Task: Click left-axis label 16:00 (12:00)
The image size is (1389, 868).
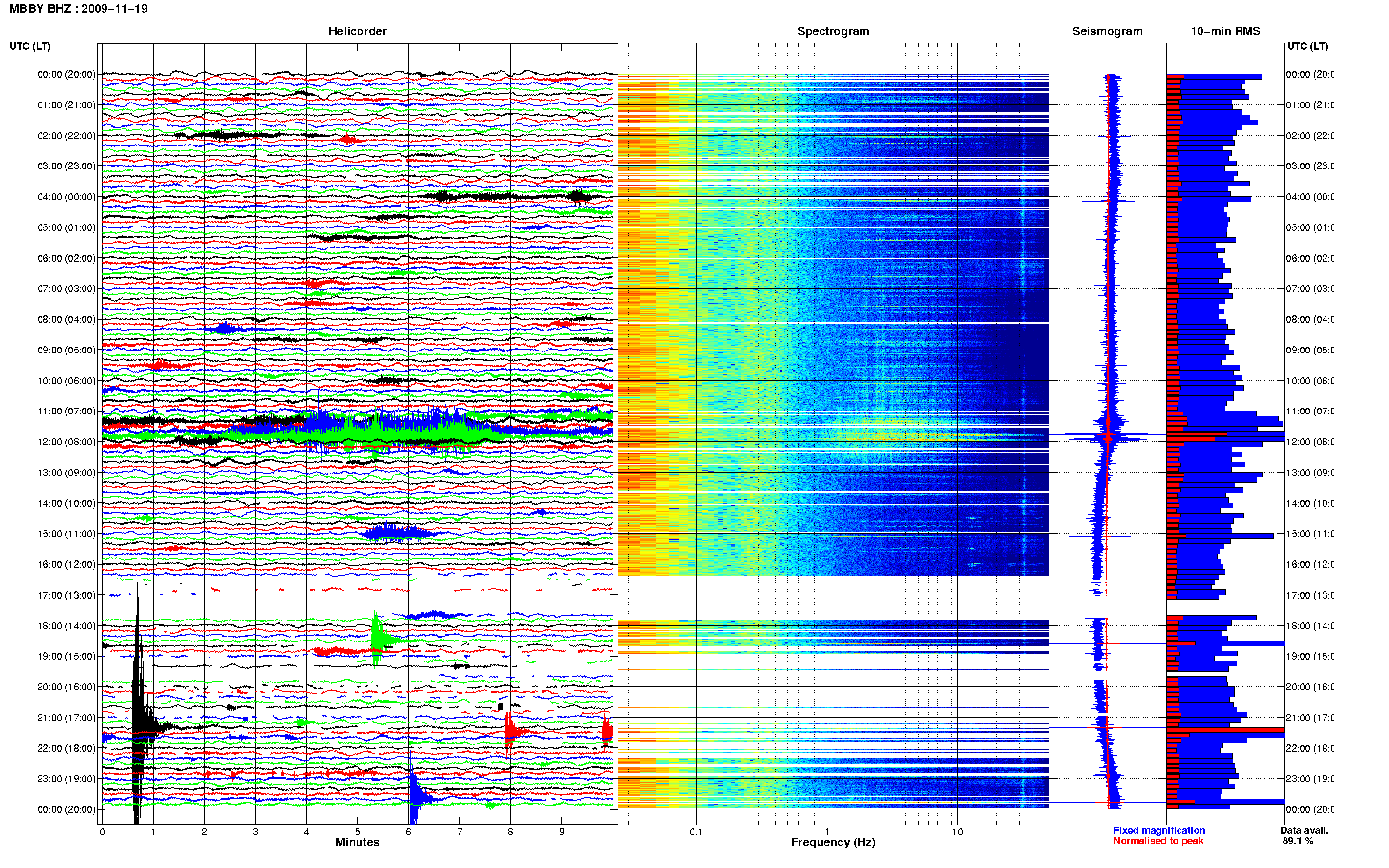Action: coord(66,564)
